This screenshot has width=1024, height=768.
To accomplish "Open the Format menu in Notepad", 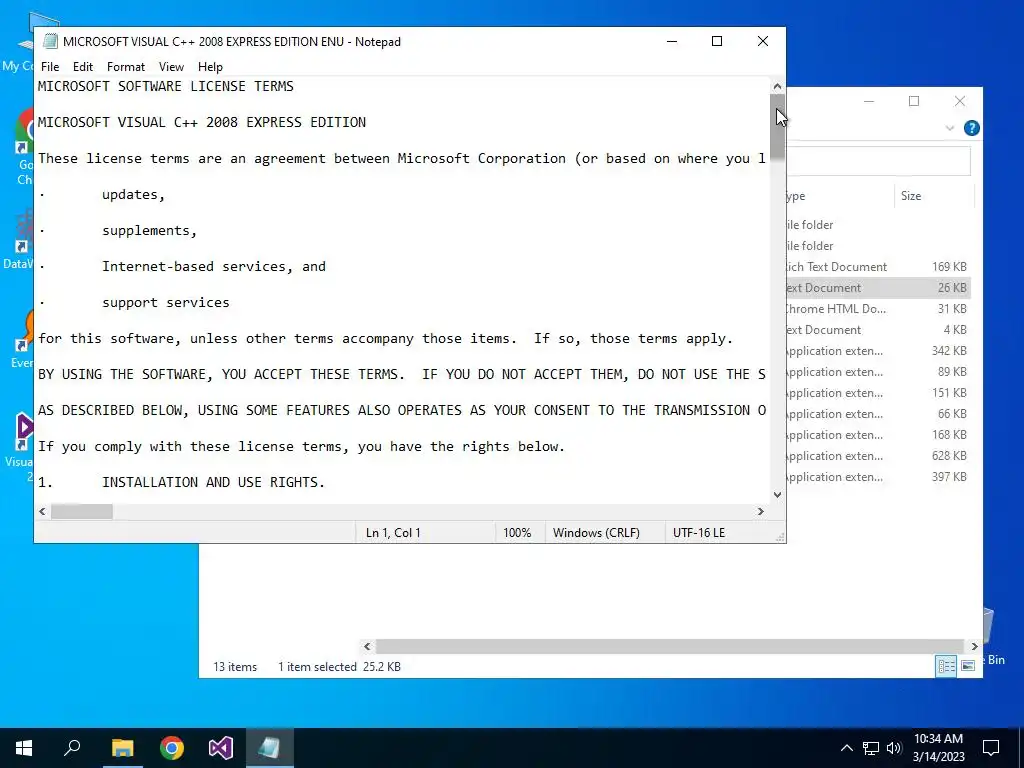I will 126,67.
